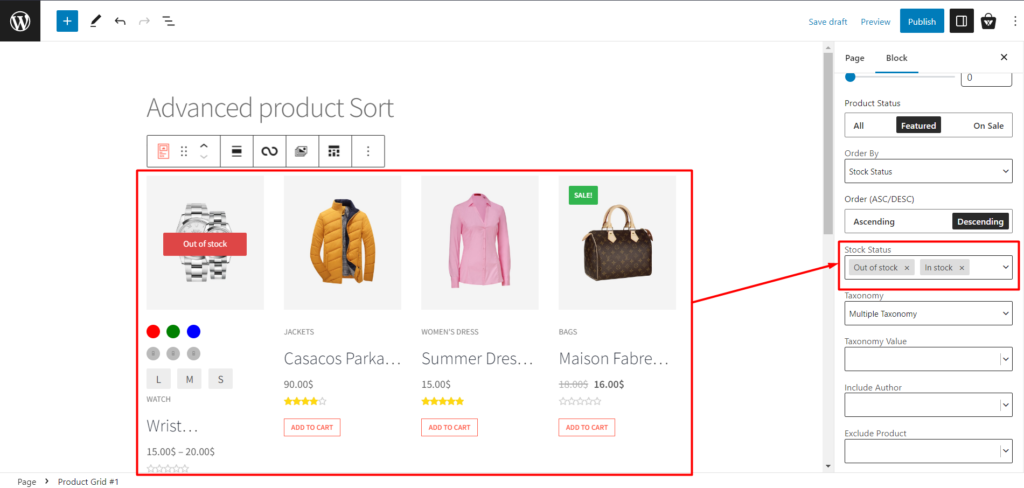The width and height of the screenshot is (1024, 488).
Task: Pick the green color swatch
Action: [x=173, y=331]
